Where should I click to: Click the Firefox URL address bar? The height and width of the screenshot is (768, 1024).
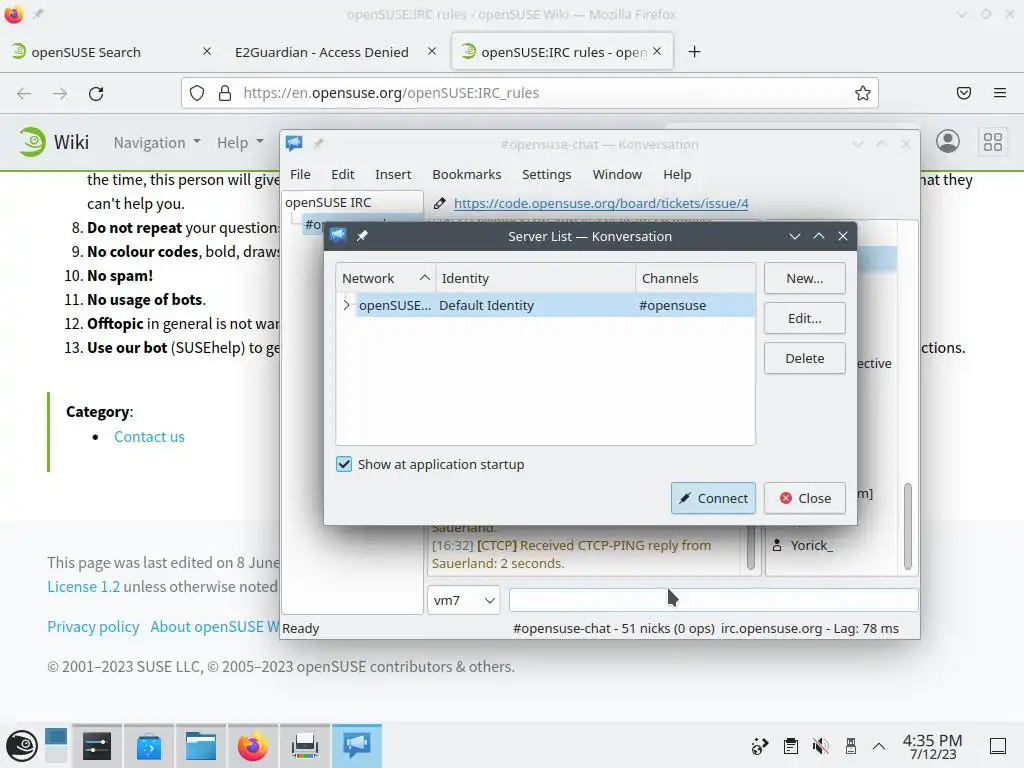click(x=530, y=93)
